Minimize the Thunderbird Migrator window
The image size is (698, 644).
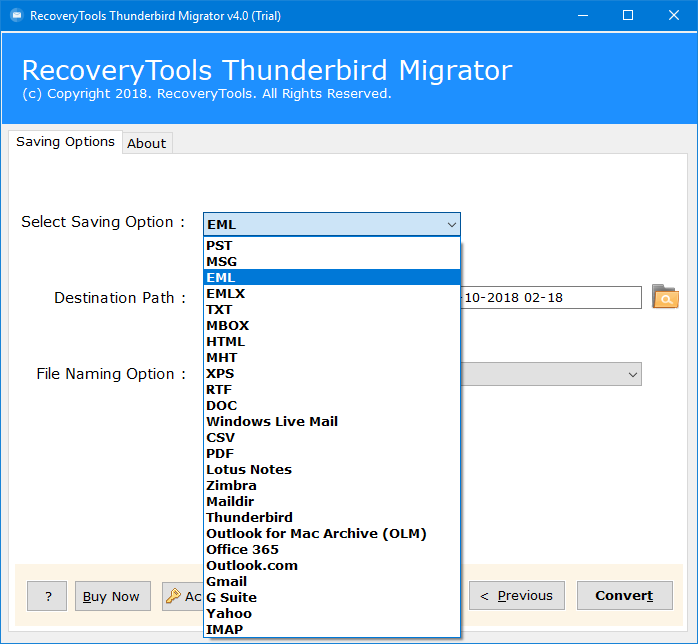click(583, 16)
